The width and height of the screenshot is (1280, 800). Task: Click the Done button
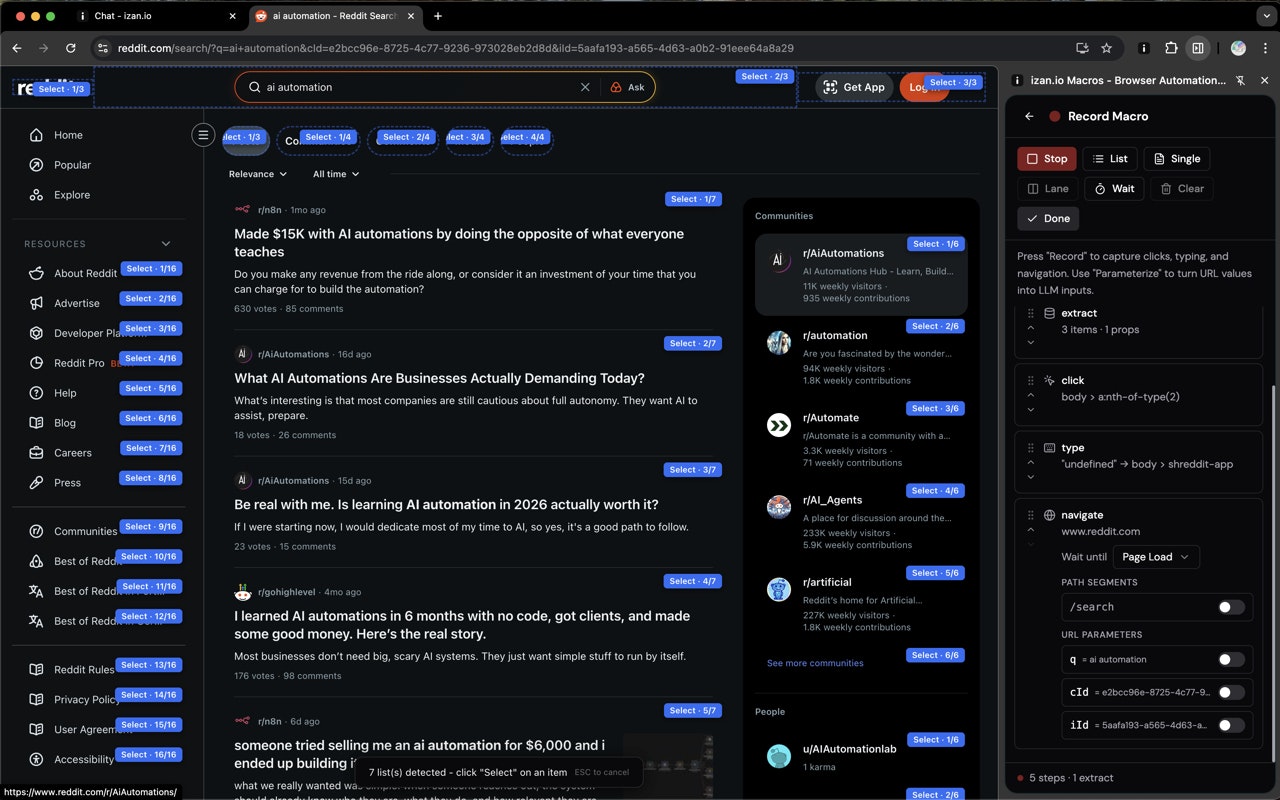1048,218
